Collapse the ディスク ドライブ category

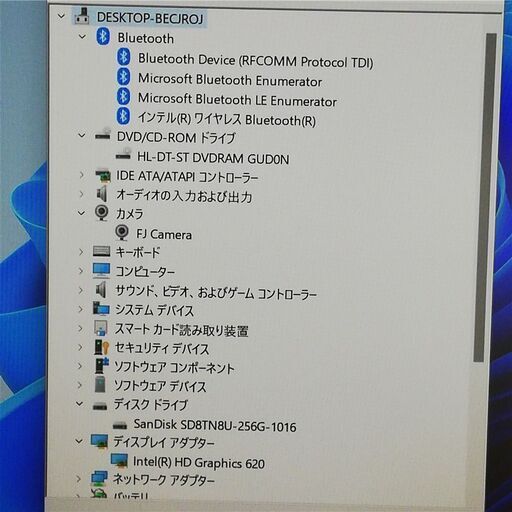(79, 404)
